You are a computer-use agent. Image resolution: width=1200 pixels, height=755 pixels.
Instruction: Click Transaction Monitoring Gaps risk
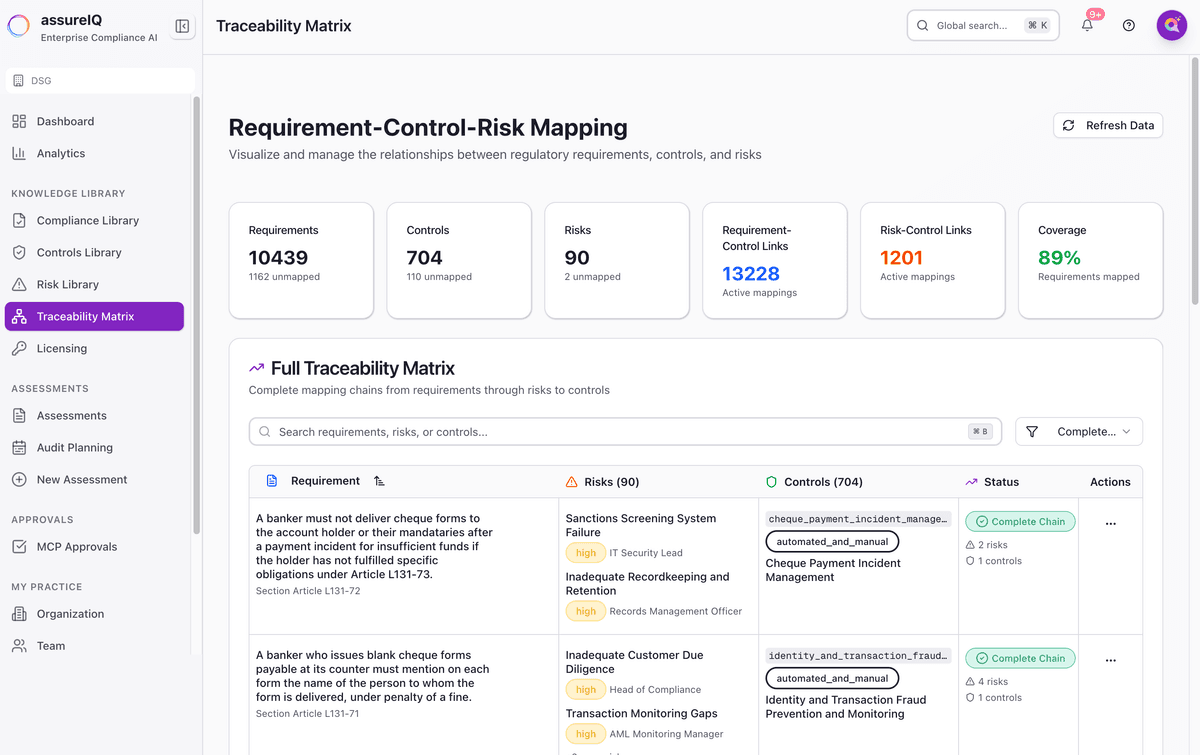[x=642, y=713]
